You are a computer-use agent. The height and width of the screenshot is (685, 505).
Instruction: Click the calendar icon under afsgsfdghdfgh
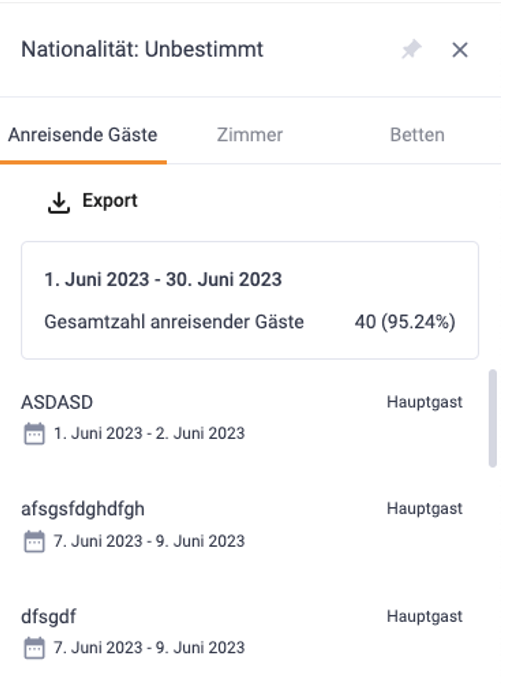[34, 541]
